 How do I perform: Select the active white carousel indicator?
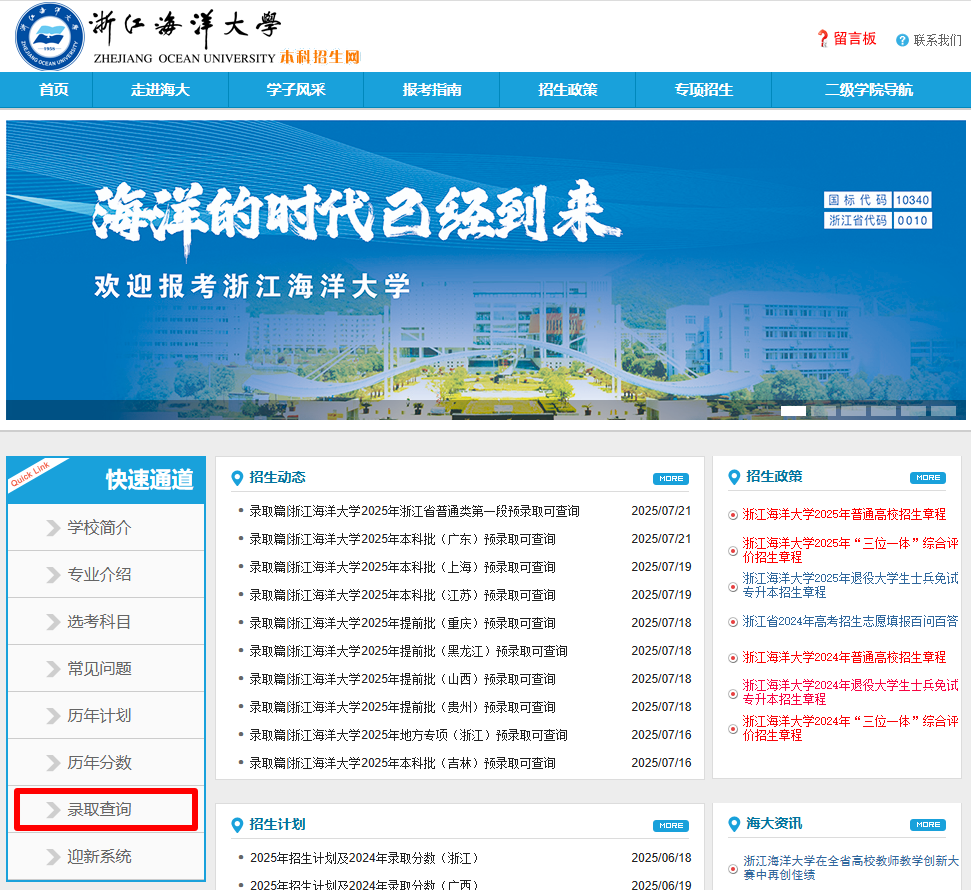click(x=793, y=411)
